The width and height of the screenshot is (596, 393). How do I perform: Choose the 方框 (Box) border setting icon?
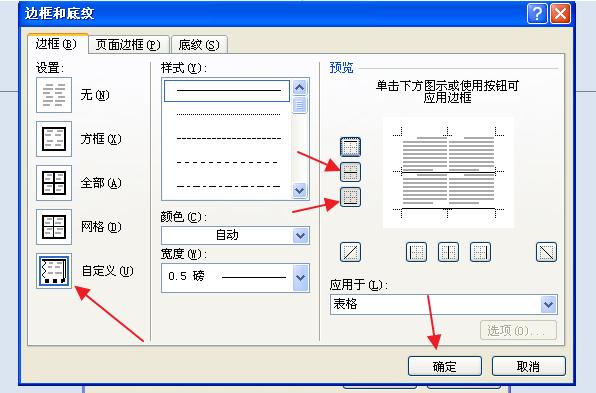point(54,139)
